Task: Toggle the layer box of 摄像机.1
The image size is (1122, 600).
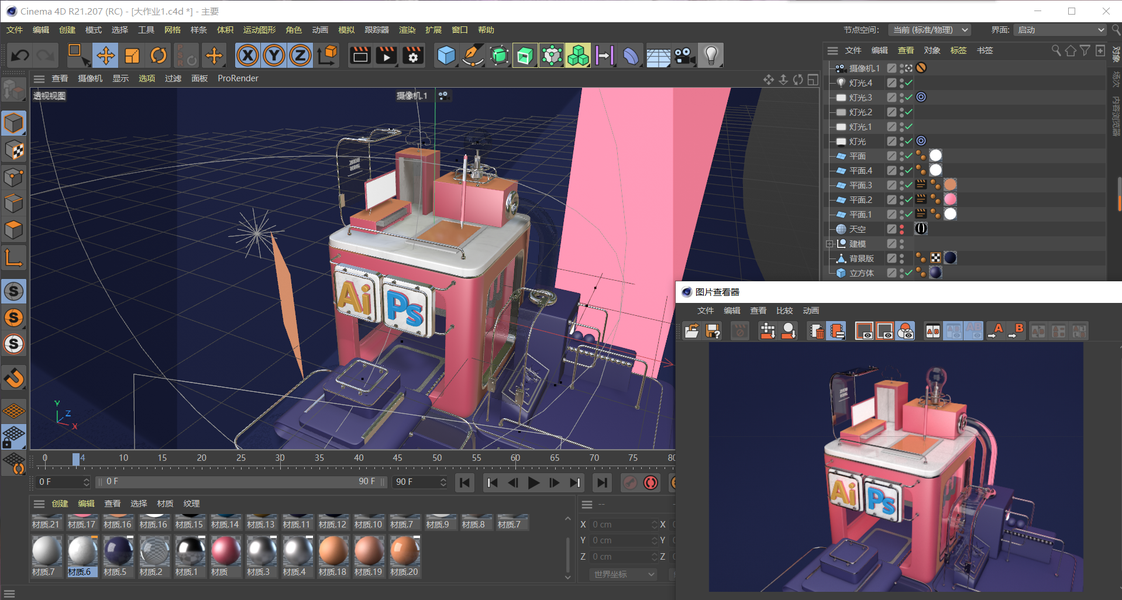Action: [x=892, y=68]
